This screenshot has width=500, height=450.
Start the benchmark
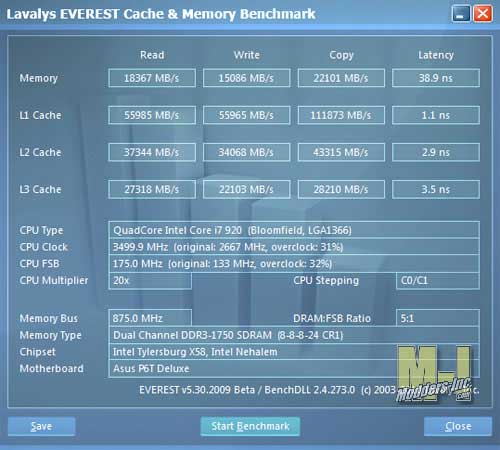click(250, 426)
